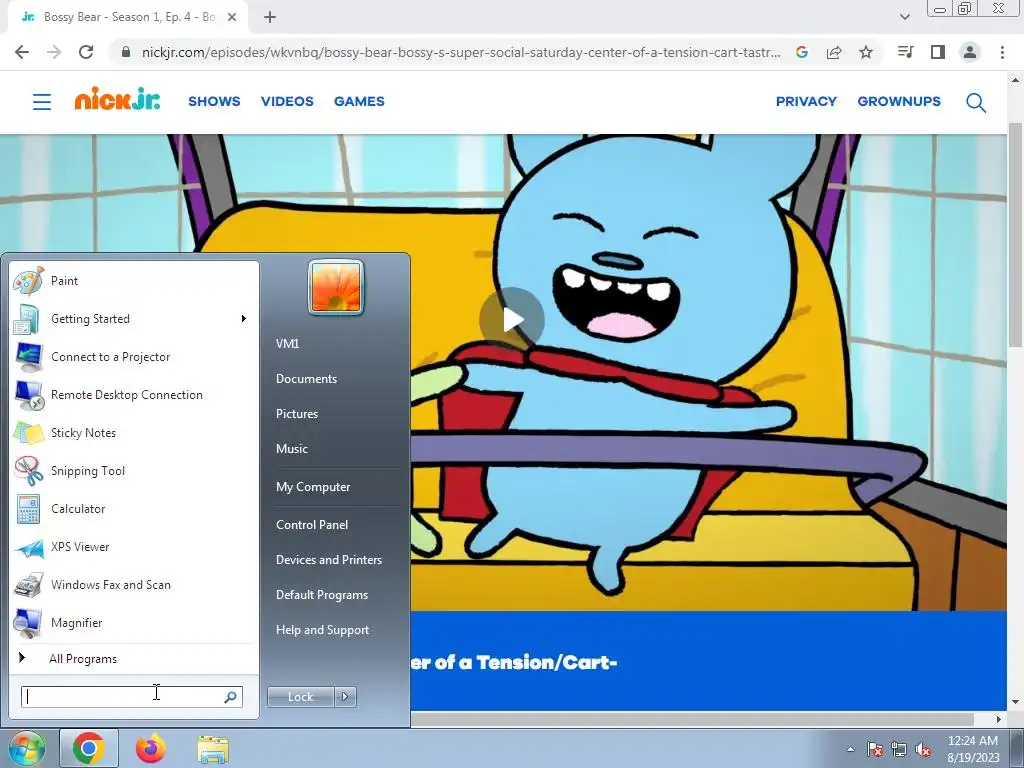Screen dimensions: 1024x768
Task: Click the Google icon in address bar
Action: (x=802, y=52)
